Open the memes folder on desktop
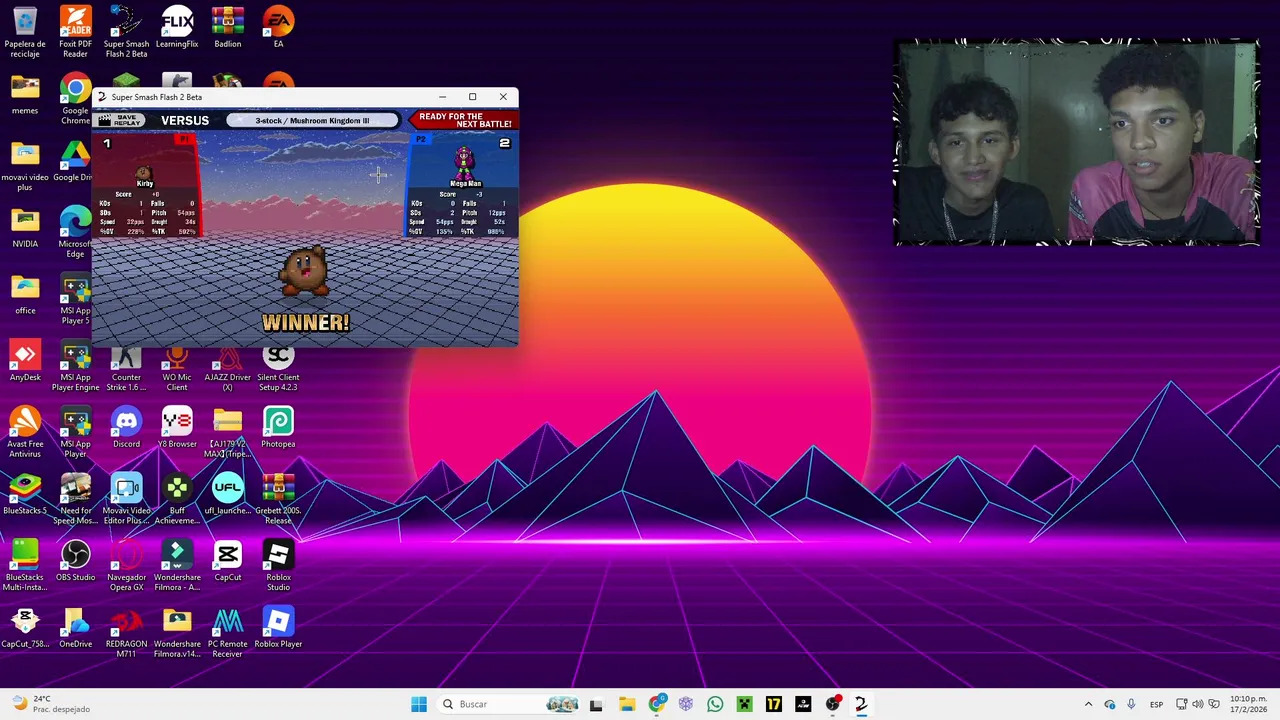This screenshot has height=720, width=1280. 25,94
